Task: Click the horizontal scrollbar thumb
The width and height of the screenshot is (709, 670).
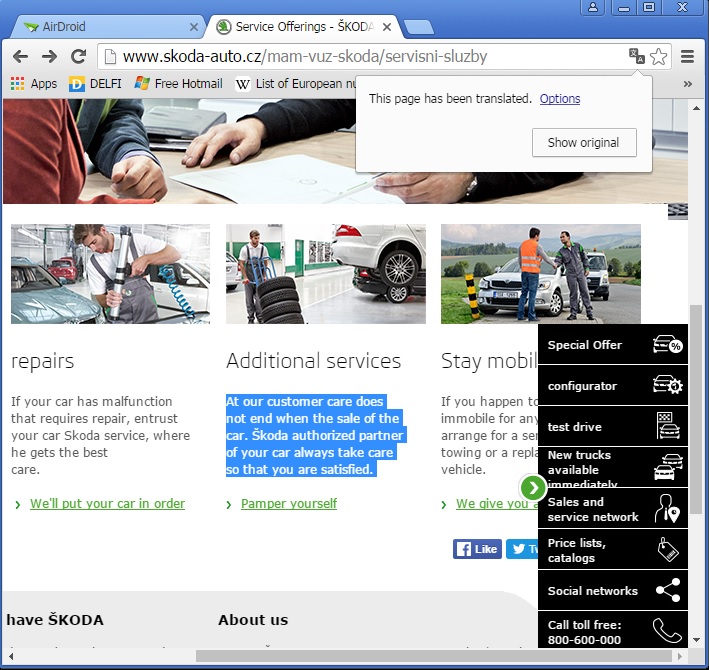Action: pos(434,656)
